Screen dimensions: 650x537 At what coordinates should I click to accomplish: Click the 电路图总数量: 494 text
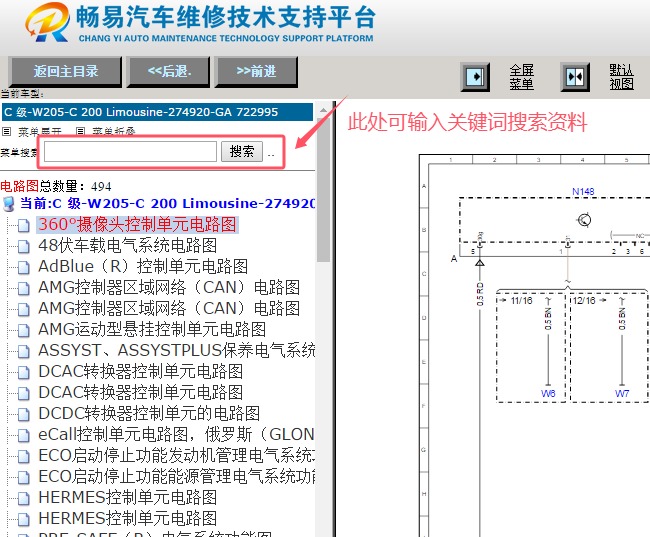pos(56,187)
